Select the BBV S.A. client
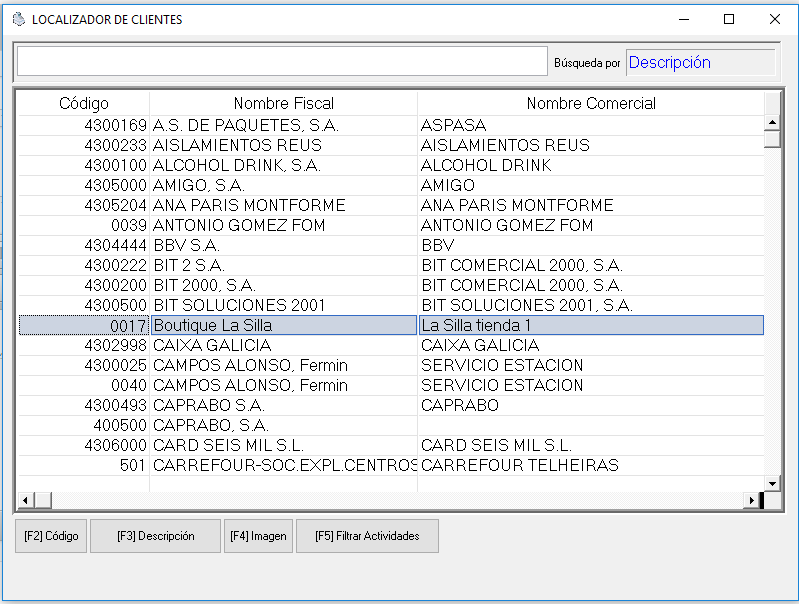 click(284, 245)
